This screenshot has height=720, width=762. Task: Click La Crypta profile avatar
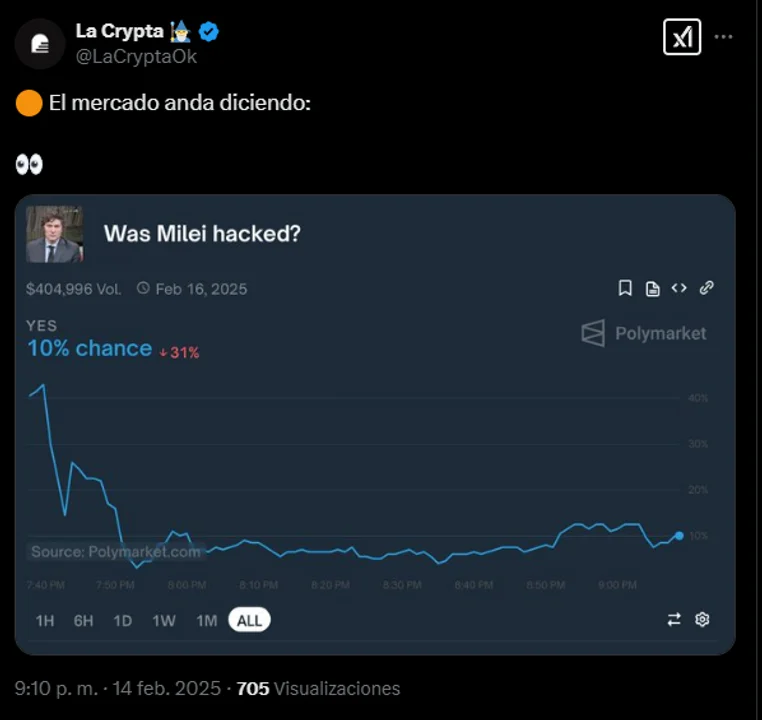(x=40, y=43)
